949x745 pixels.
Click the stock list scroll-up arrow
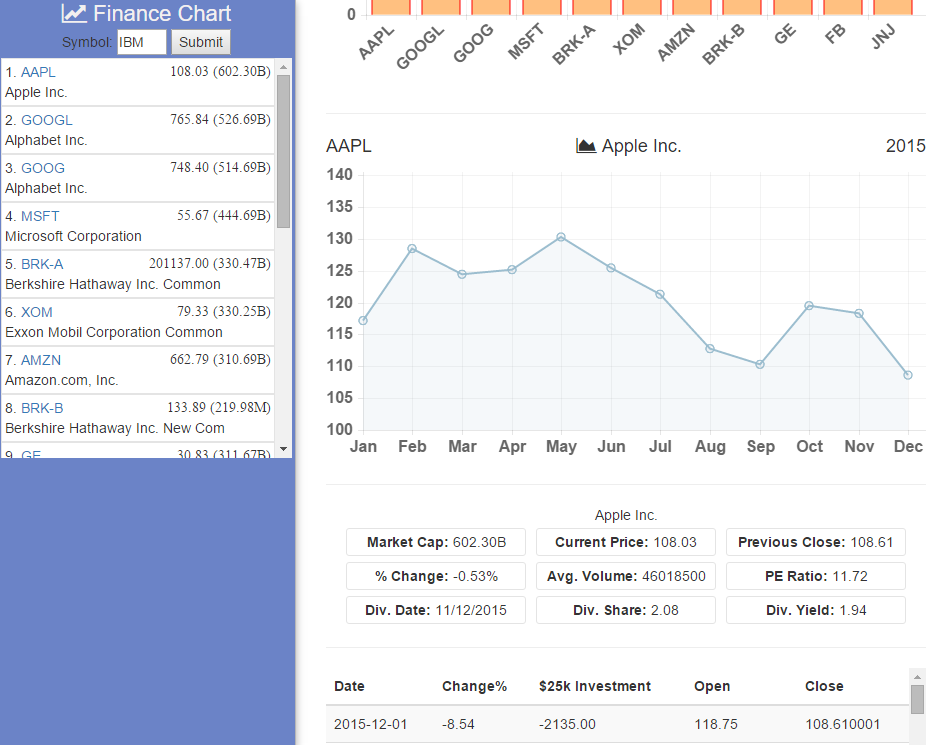(283, 68)
